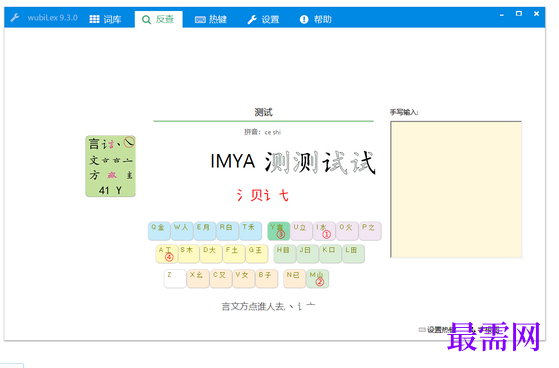Switch to the 反查 tab
This screenshot has width=559, height=368.
(x=158, y=19)
